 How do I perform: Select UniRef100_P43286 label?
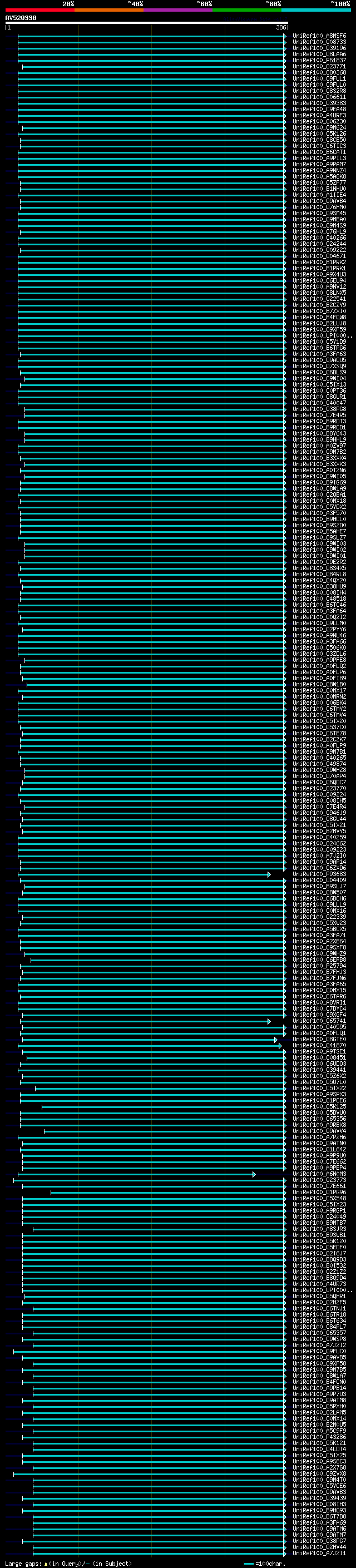319,1437
